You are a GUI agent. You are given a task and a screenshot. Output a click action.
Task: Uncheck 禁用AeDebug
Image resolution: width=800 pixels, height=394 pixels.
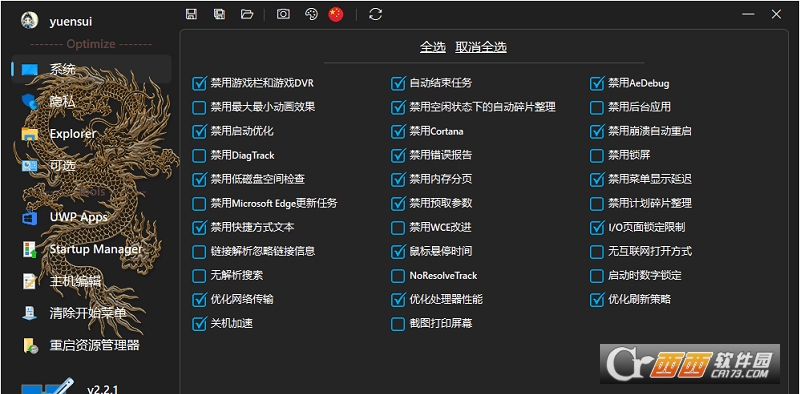597,83
